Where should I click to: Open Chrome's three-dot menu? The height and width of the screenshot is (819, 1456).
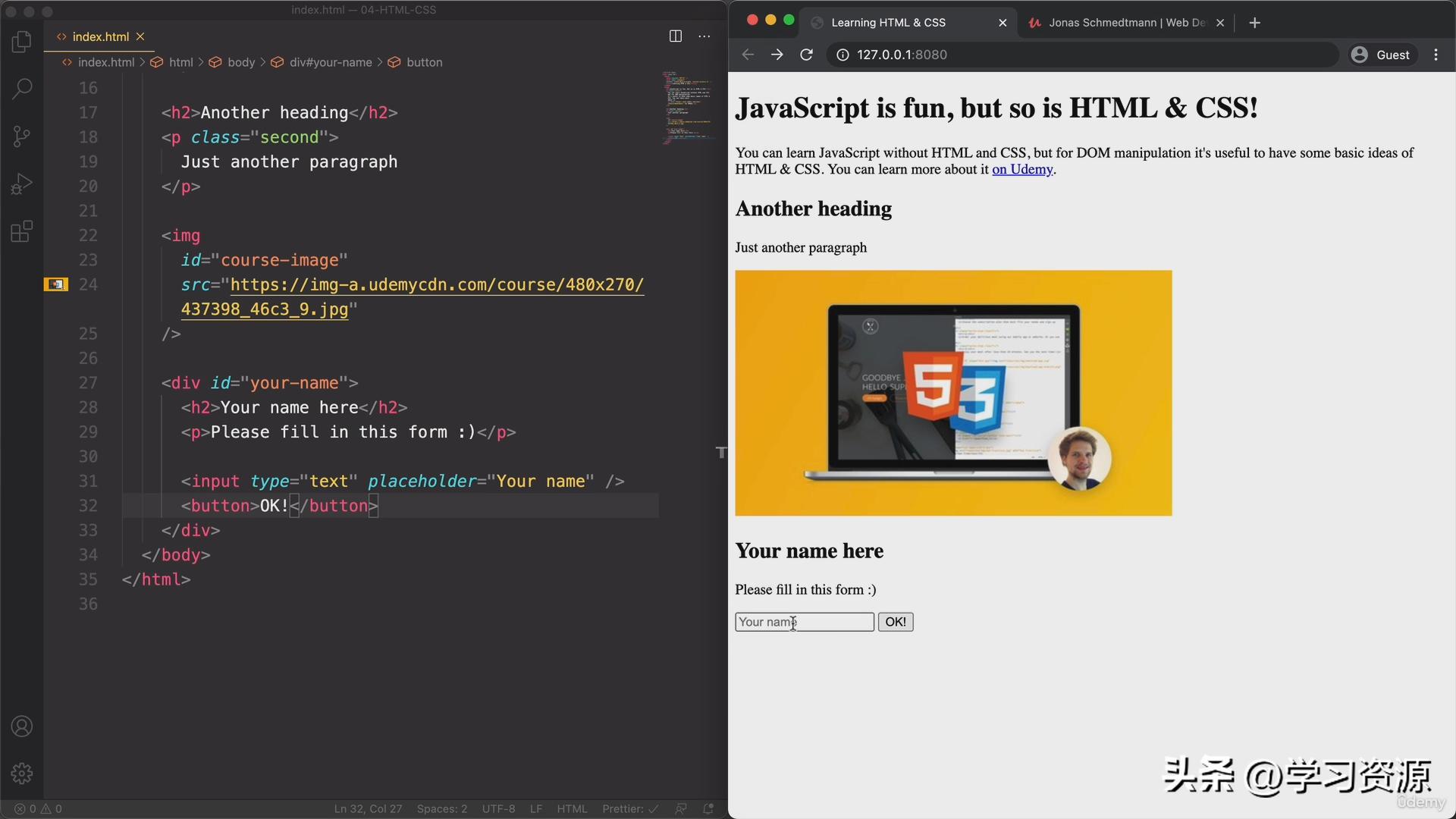click(1436, 54)
